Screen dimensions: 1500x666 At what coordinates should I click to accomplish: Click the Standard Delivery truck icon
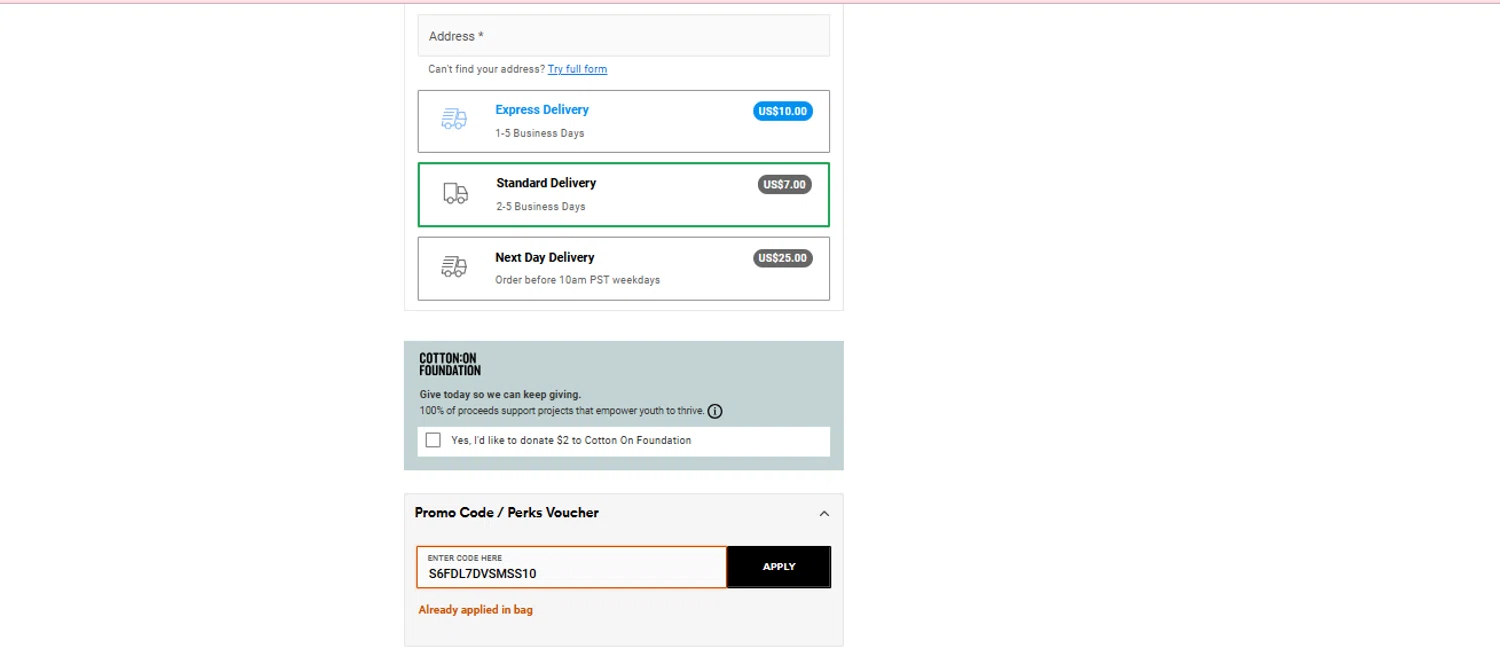[455, 193]
